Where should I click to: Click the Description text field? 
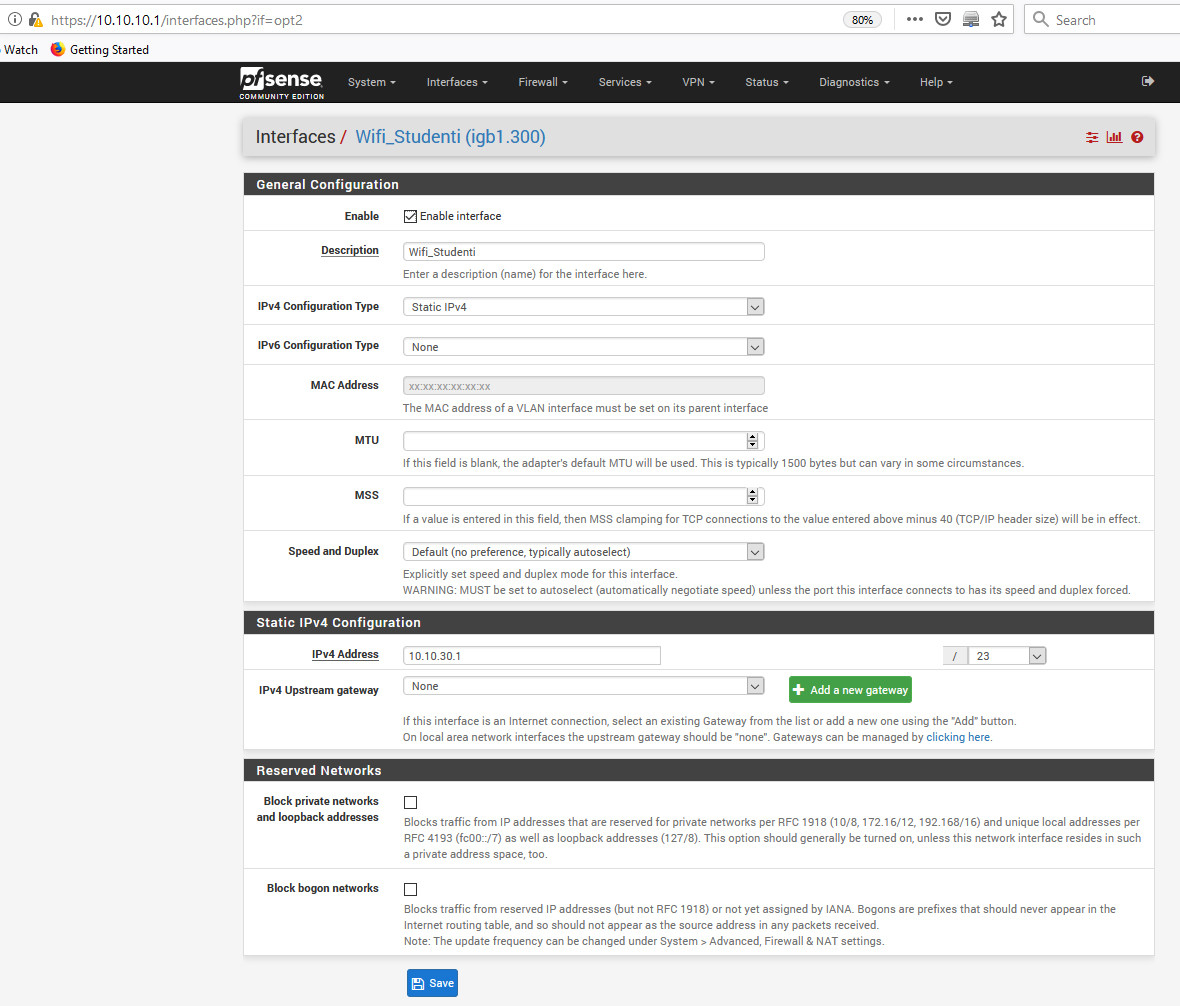[x=584, y=252]
